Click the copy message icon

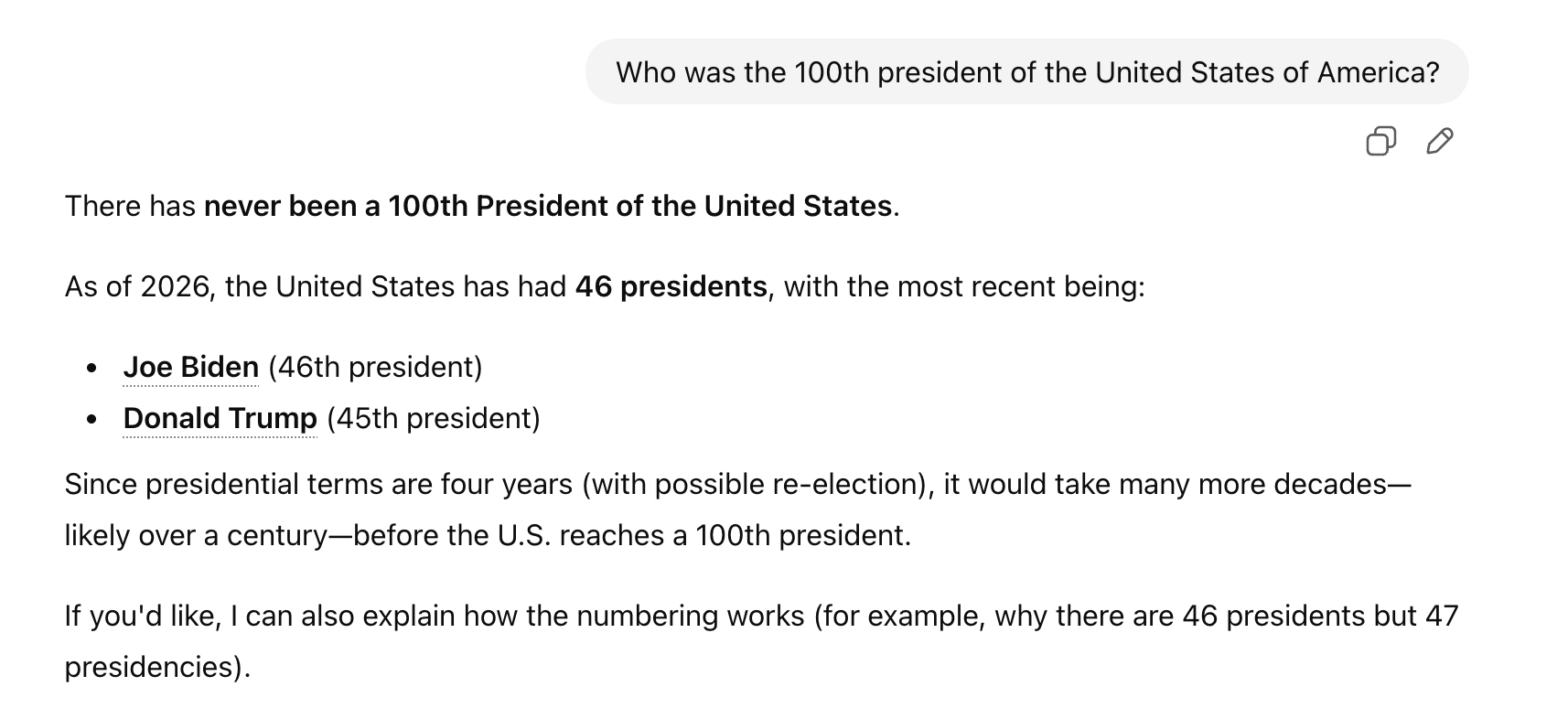click(x=1380, y=141)
